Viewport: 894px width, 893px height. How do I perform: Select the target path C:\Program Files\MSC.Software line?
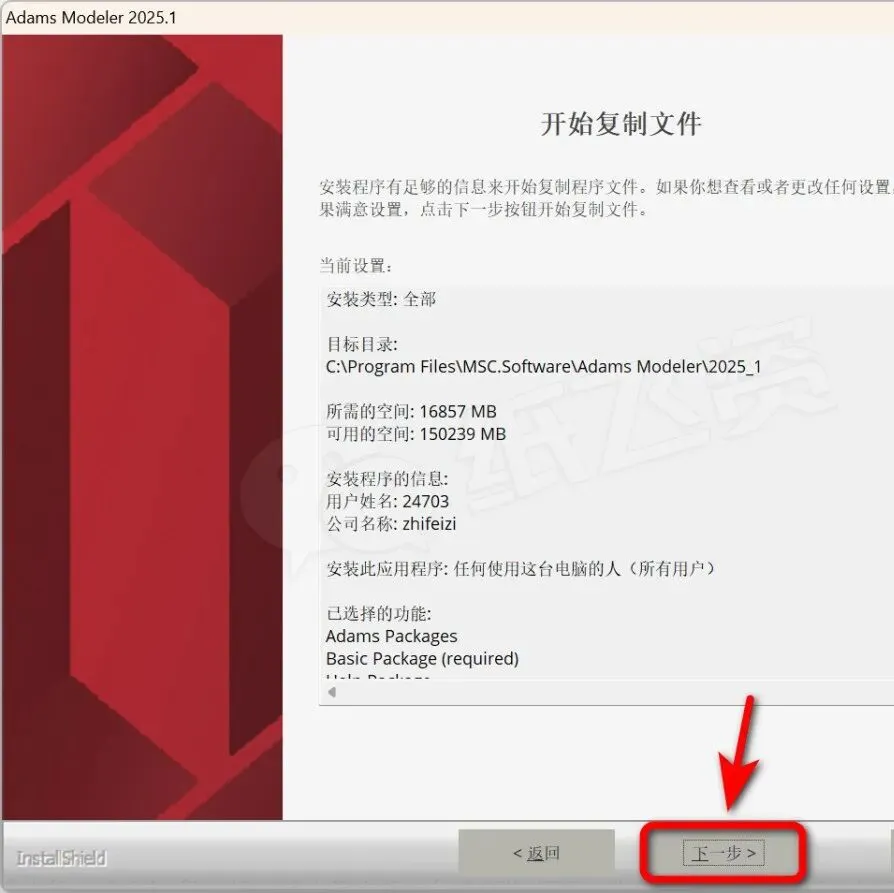point(543,367)
